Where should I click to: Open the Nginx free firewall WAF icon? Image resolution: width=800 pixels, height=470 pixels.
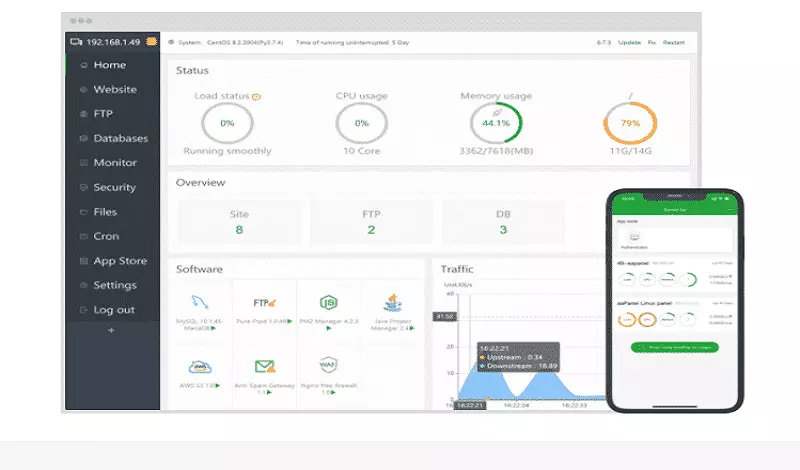328,365
